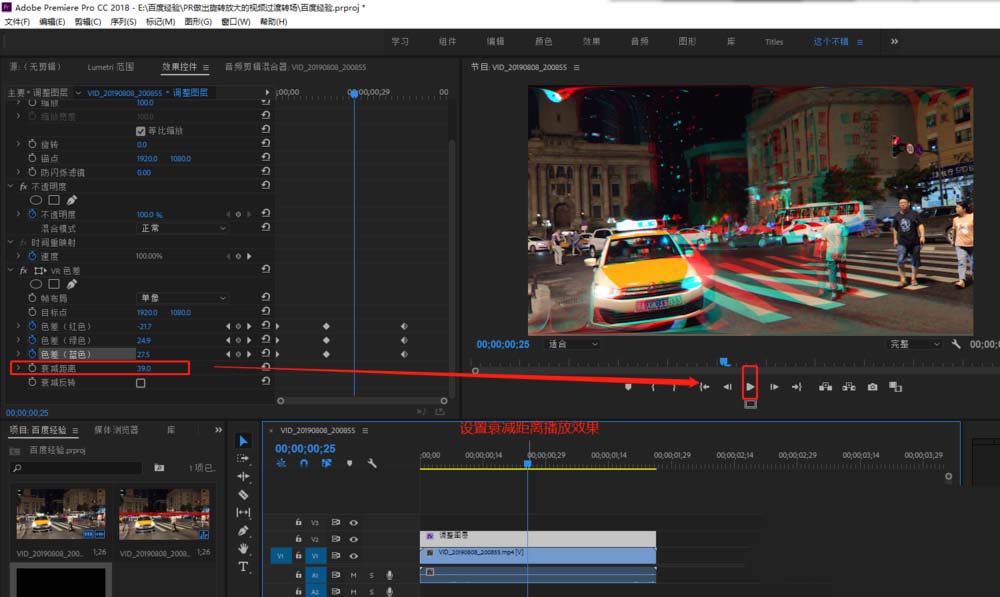The image size is (1000, 597).
Task: Open the 混合模式 dropdown showing 正常
Action: [182, 227]
